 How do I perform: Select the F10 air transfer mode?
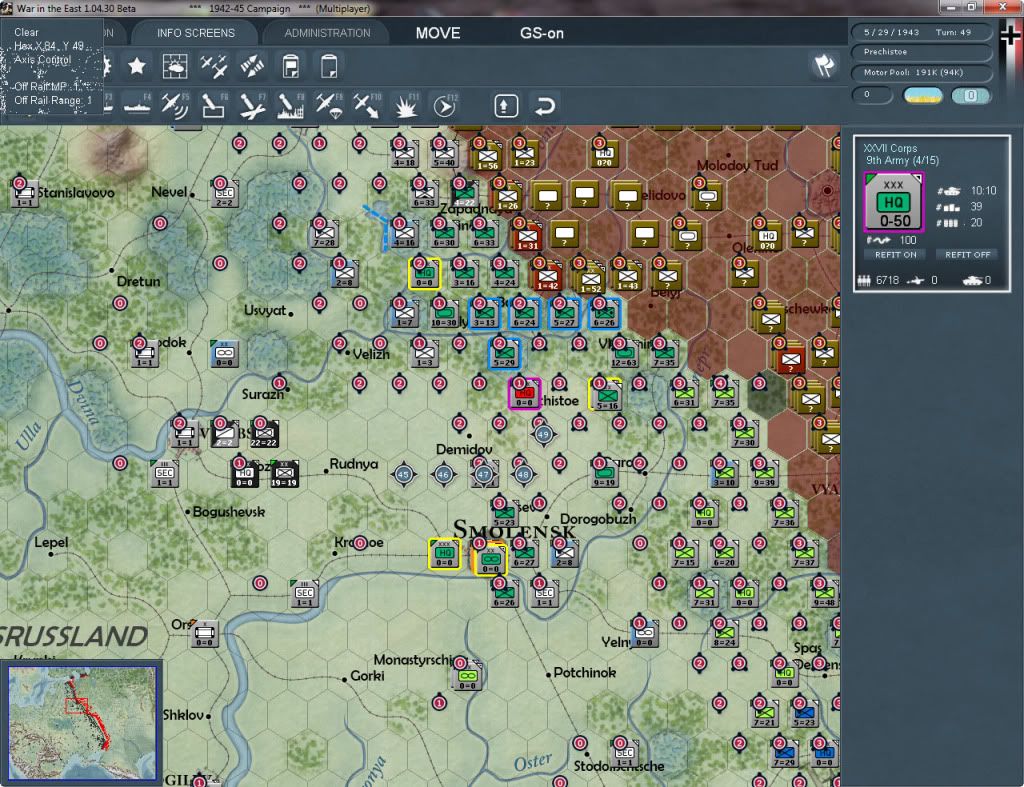(x=367, y=106)
